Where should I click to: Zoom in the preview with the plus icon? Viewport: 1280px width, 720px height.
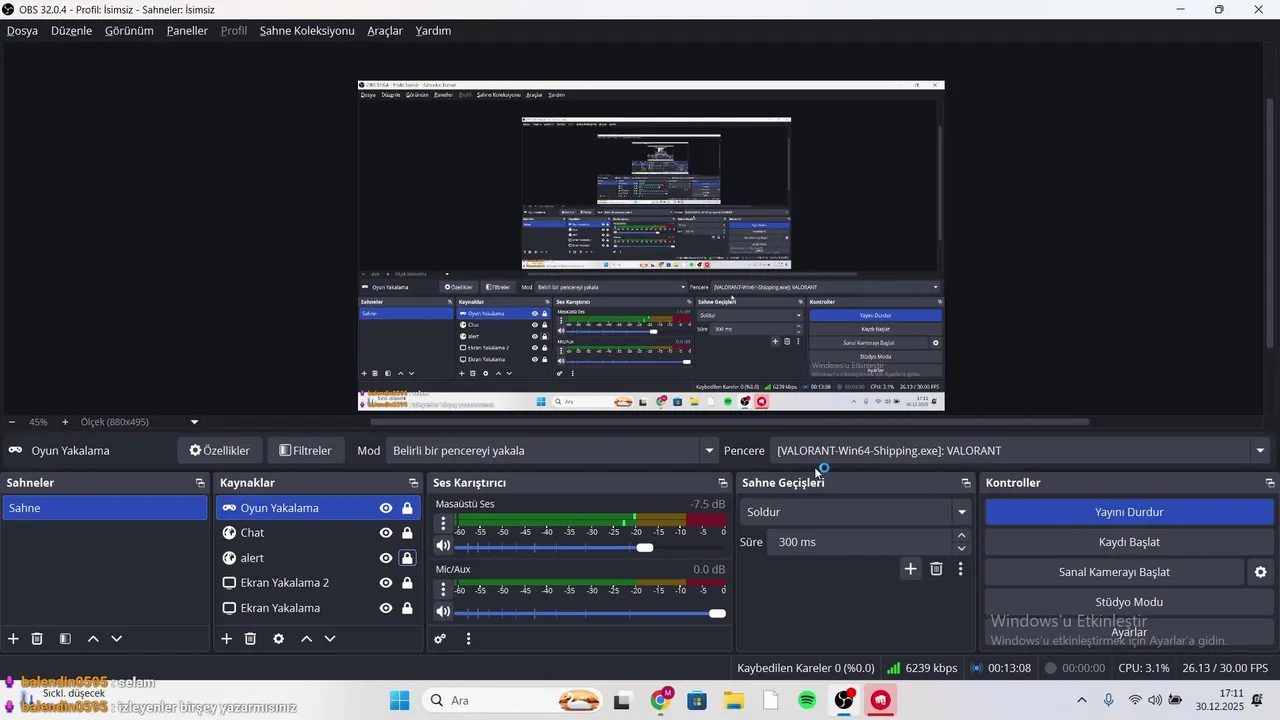tap(65, 422)
